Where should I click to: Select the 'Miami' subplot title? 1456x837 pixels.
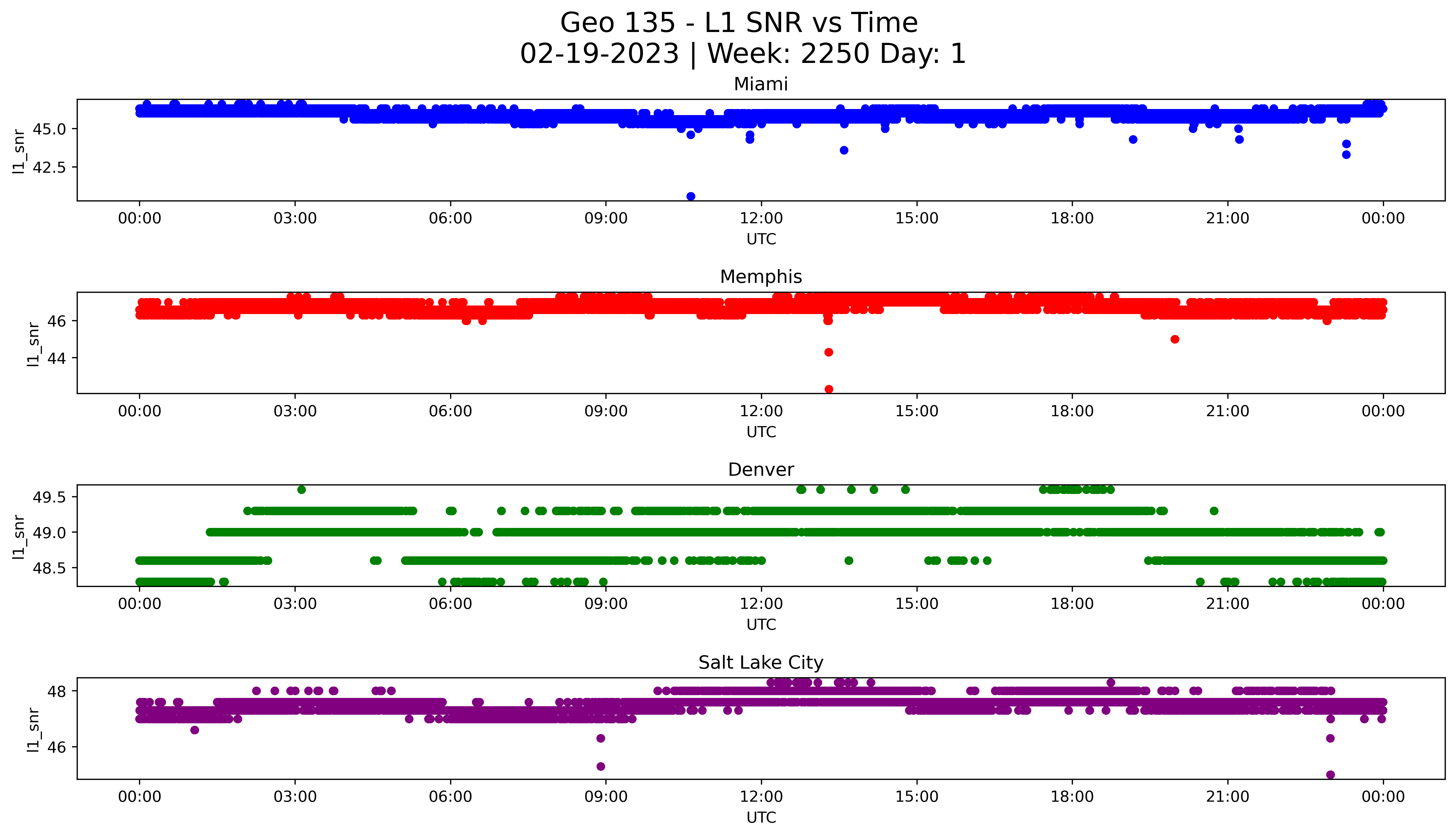760,84
